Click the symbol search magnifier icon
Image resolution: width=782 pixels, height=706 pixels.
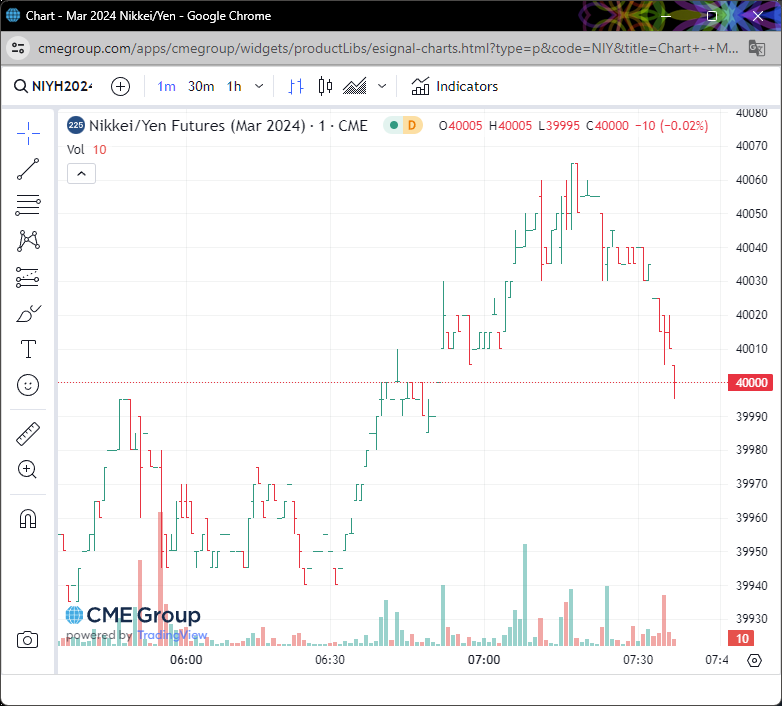click(x=20, y=86)
